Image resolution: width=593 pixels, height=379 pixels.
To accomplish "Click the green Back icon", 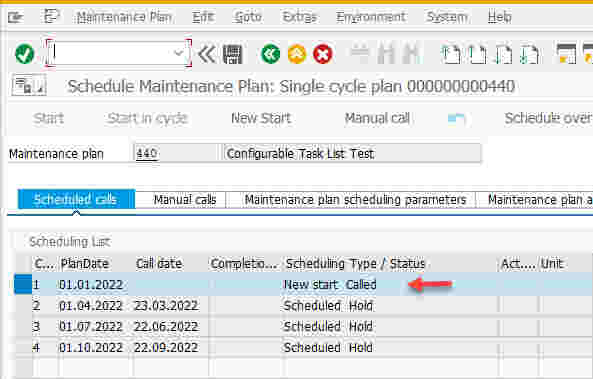I will [x=271, y=54].
